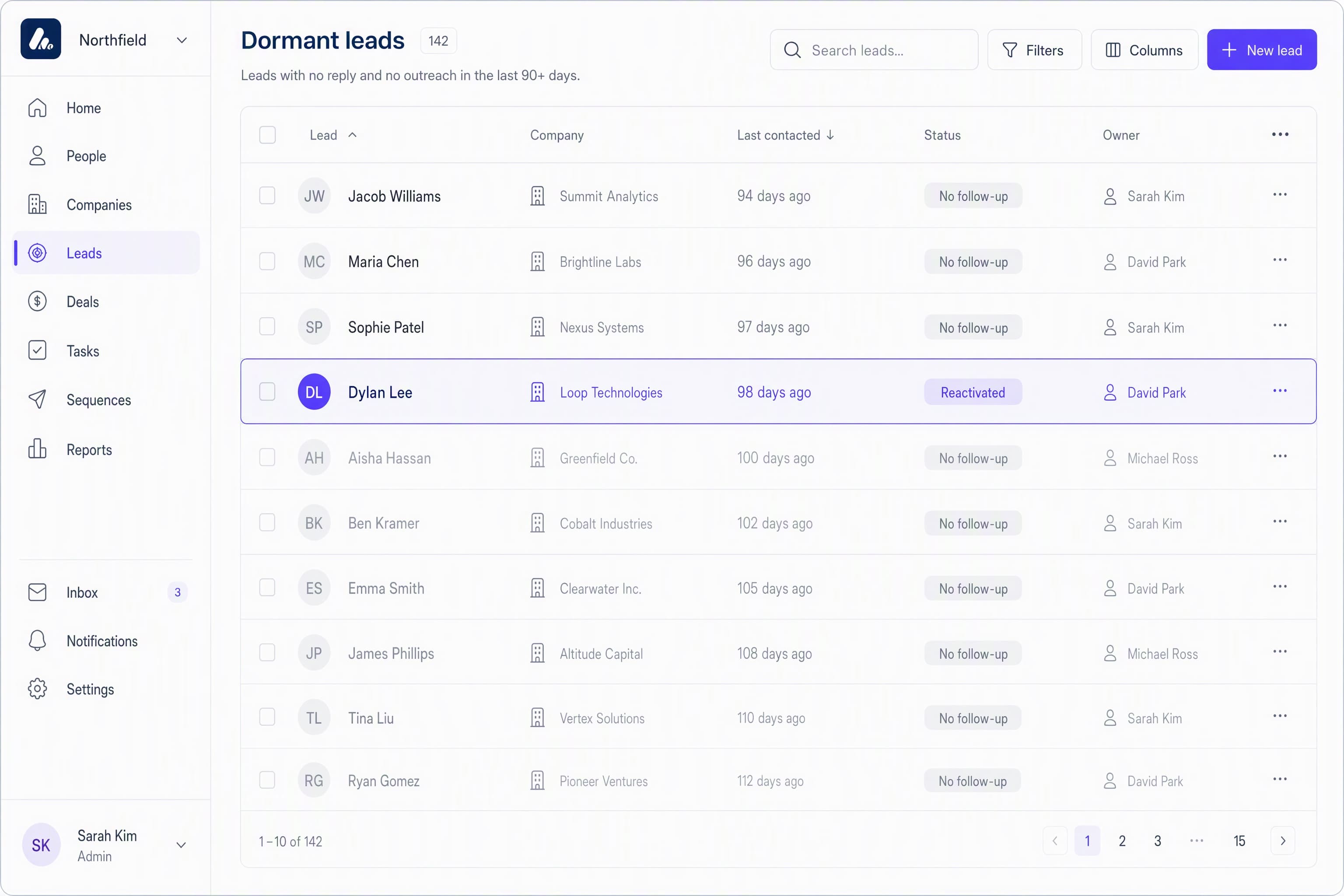Open the Companies nav item
The image size is (1344, 896).
pyautogui.click(x=106, y=205)
